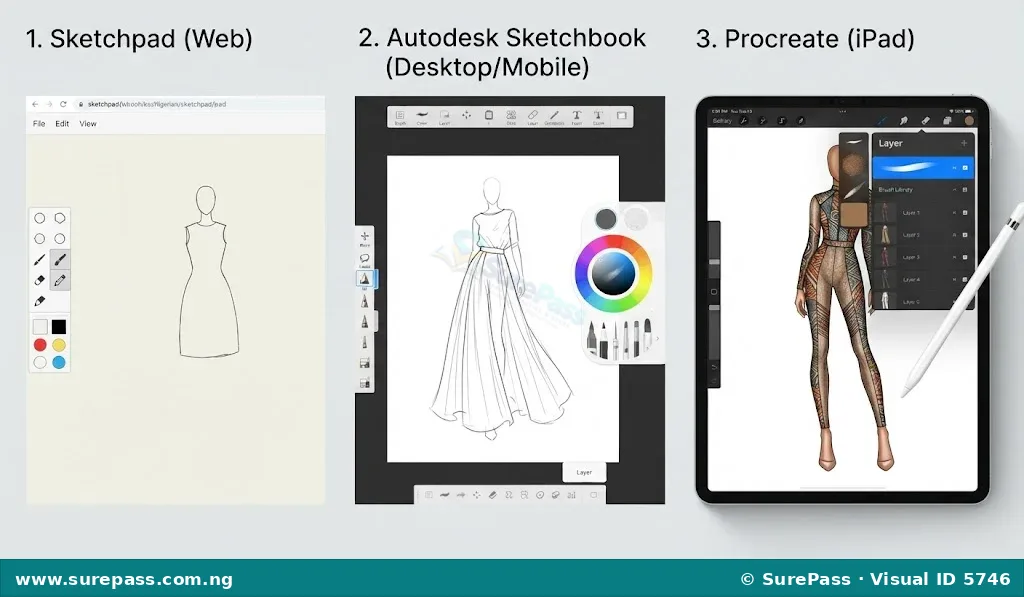Select the Move tool in Sketchbook side panel
Screen dimensions: 1024x597
pyautogui.click(x=364, y=238)
